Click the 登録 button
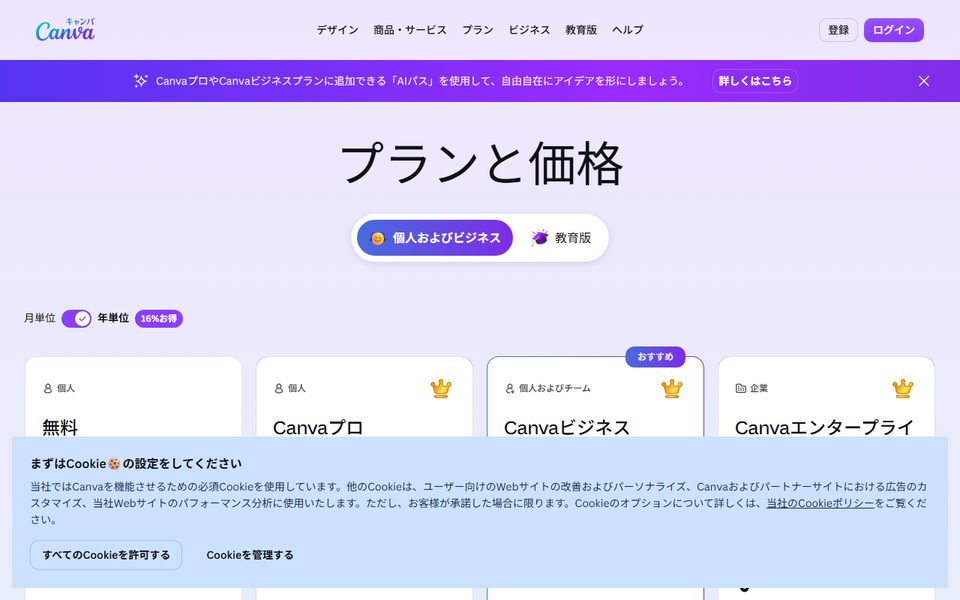This screenshot has height=600, width=960. point(838,30)
